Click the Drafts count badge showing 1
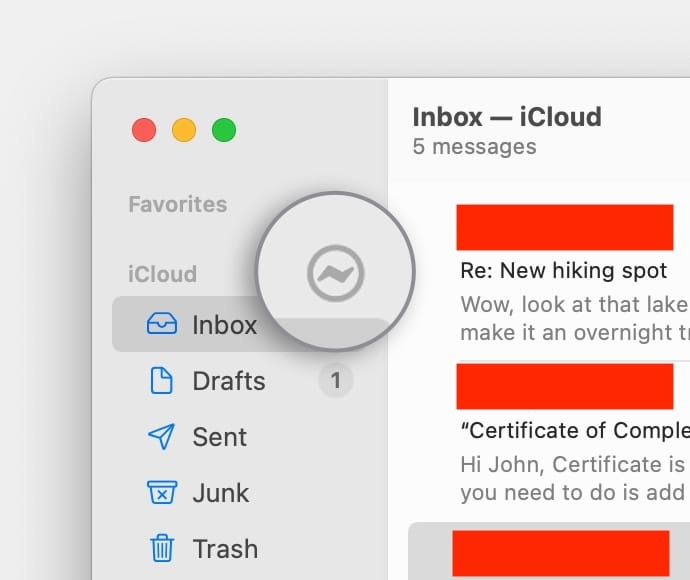 (x=336, y=381)
